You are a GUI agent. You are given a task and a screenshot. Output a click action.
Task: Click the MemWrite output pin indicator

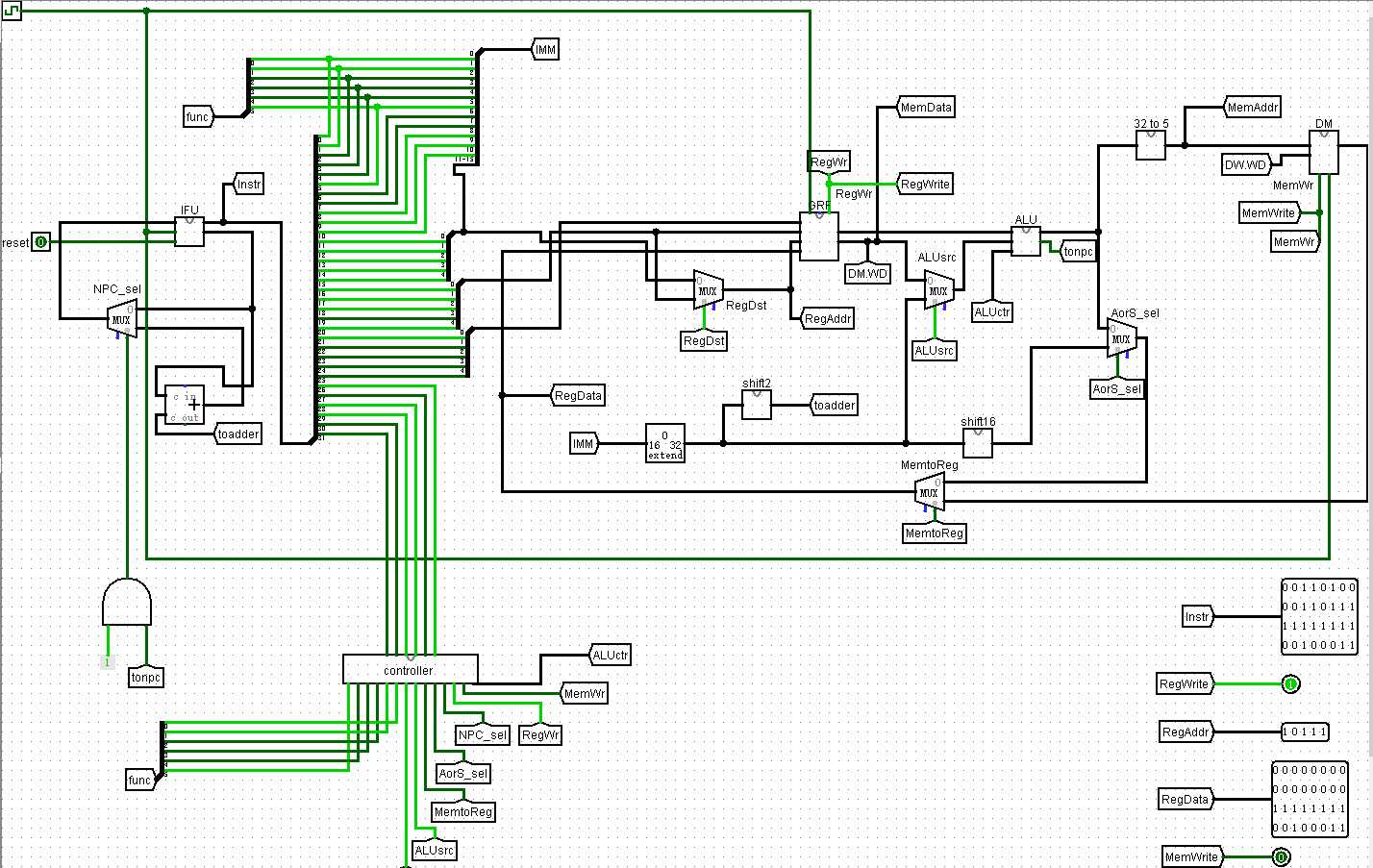click(x=1281, y=857)
